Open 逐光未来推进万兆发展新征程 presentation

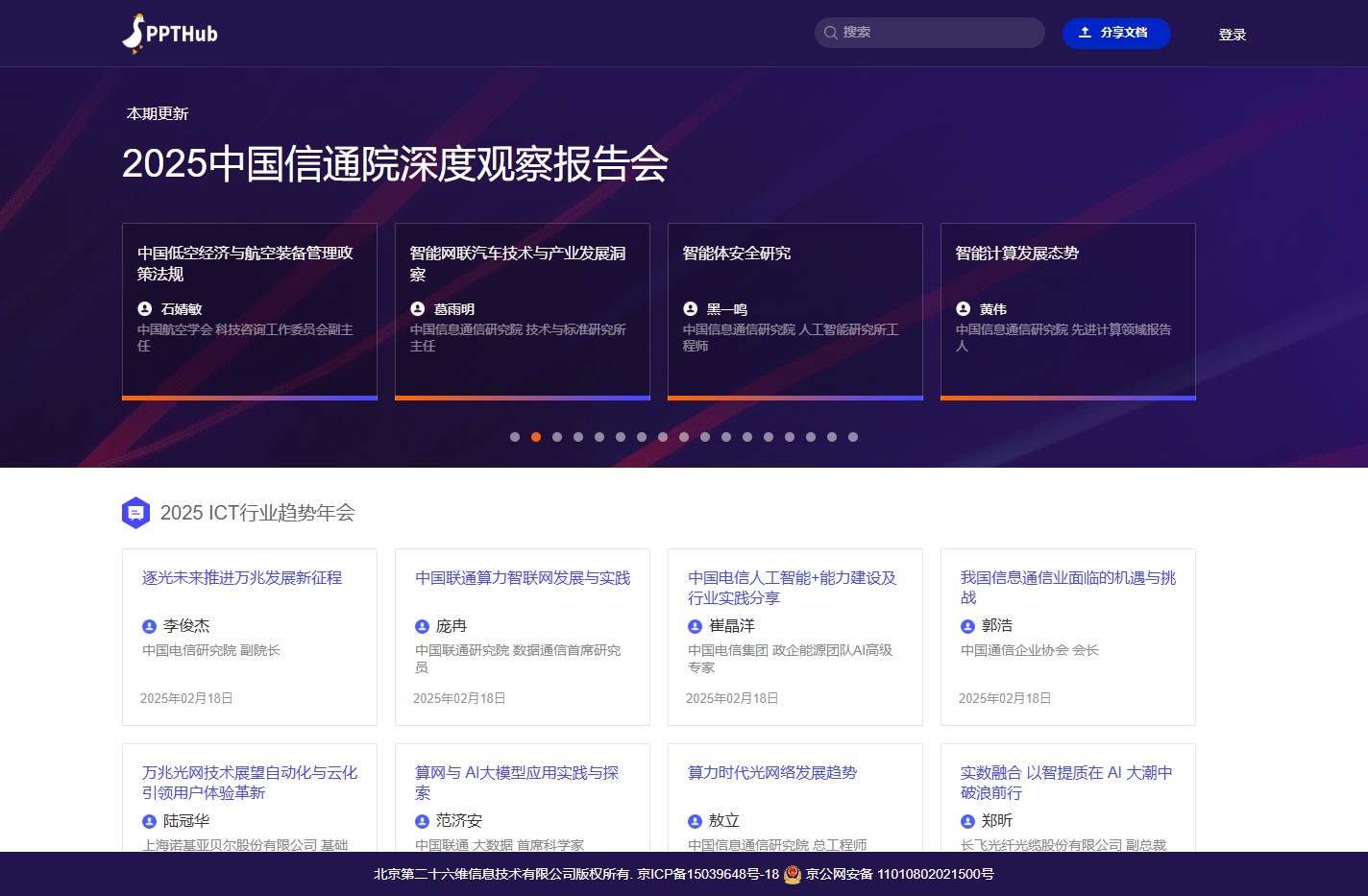coord(242,578)
